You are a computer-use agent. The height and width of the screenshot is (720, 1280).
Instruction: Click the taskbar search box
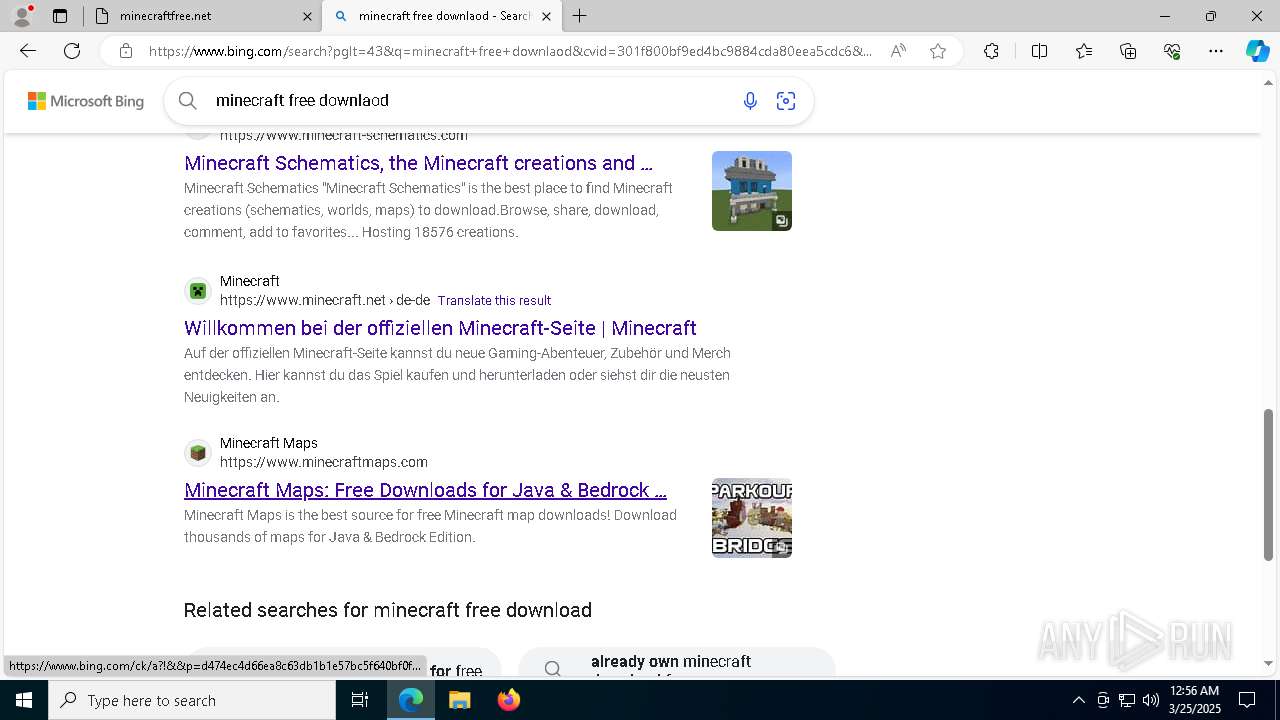(192, 700)
